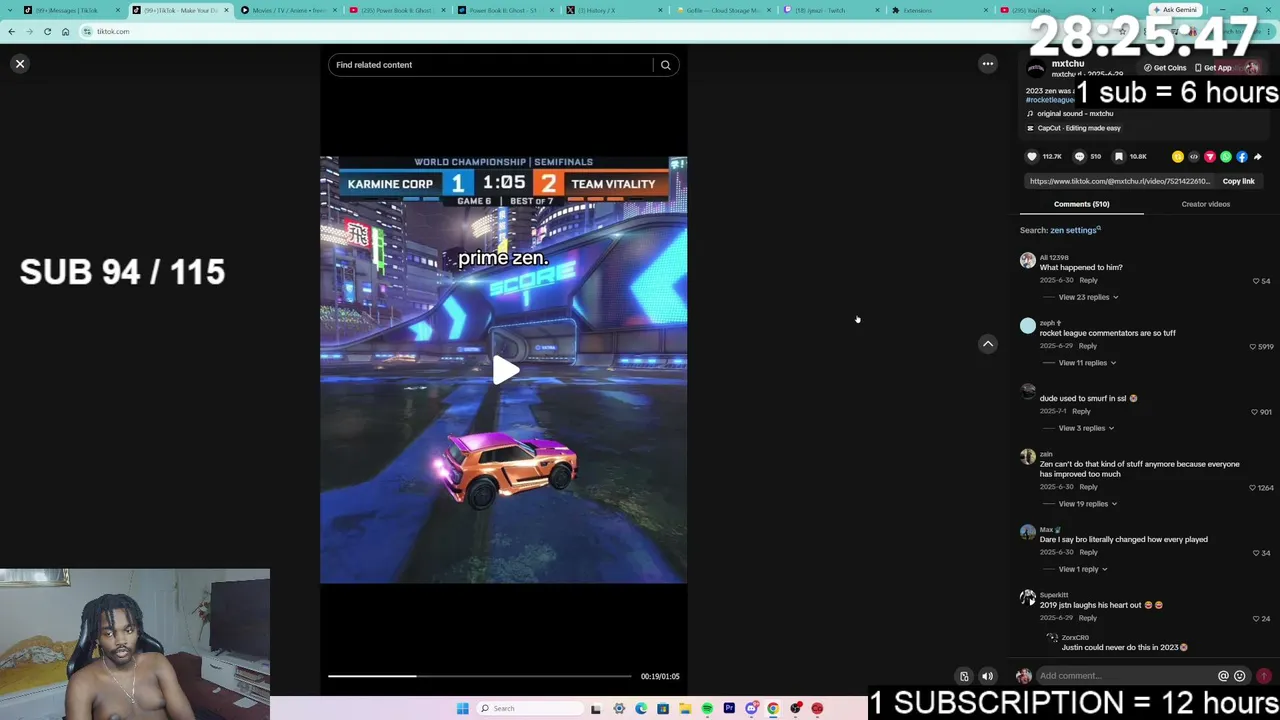1280x720 pixels.
Task: Like the 'What happened to him?' comment
Action: [x=1256, y=281]
